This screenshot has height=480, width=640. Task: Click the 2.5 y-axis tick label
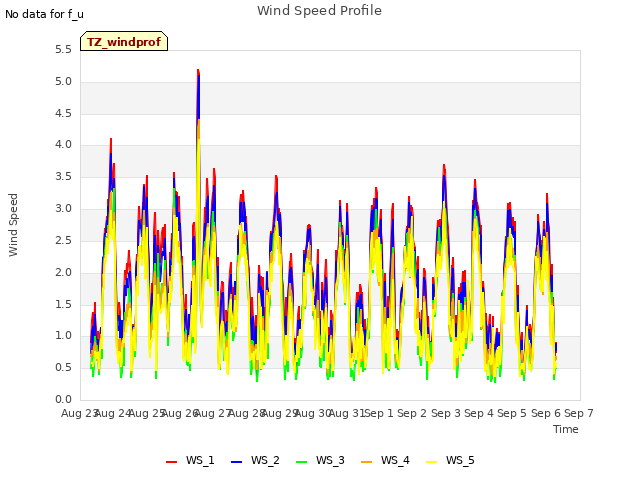pos(63,240)
